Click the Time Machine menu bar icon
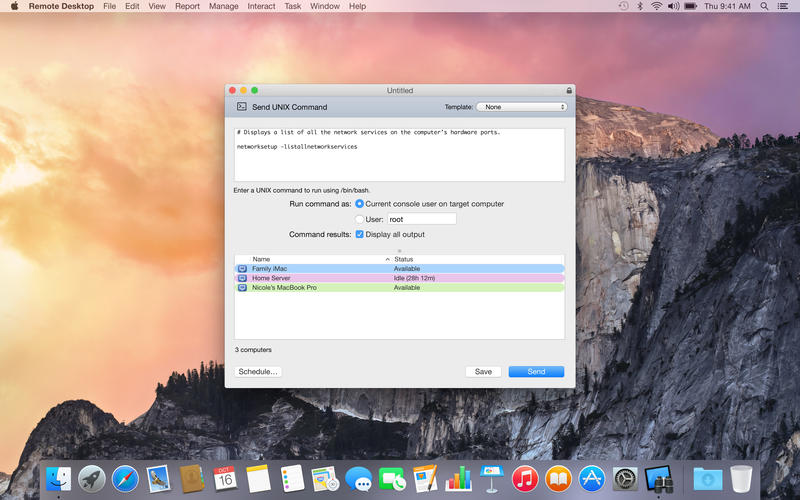The width and height of the screenshot is (800, 500). (x=622, y=6)
